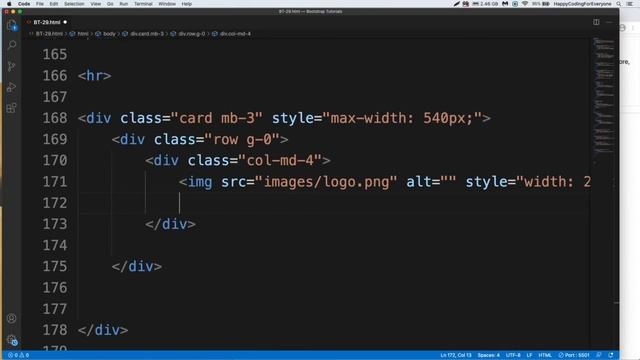Click the closing div on line 178
The height and width of the screenshot is (360, 640).
pos(103,330)
